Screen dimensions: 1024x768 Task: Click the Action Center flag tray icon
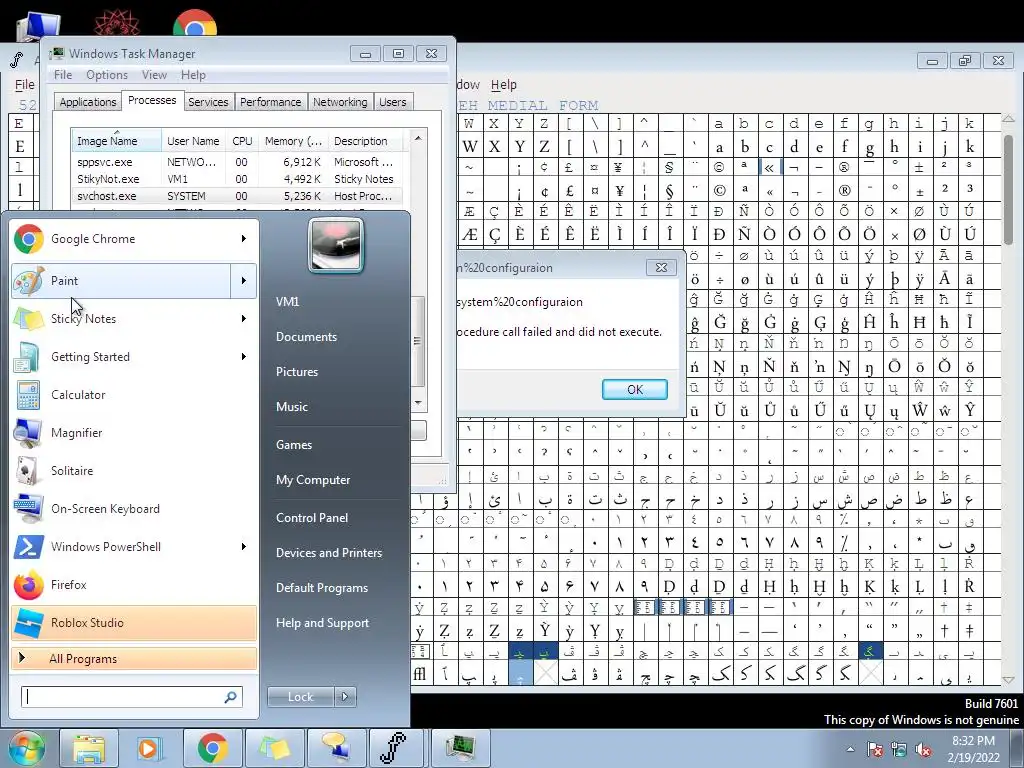[x=874, y=750]
